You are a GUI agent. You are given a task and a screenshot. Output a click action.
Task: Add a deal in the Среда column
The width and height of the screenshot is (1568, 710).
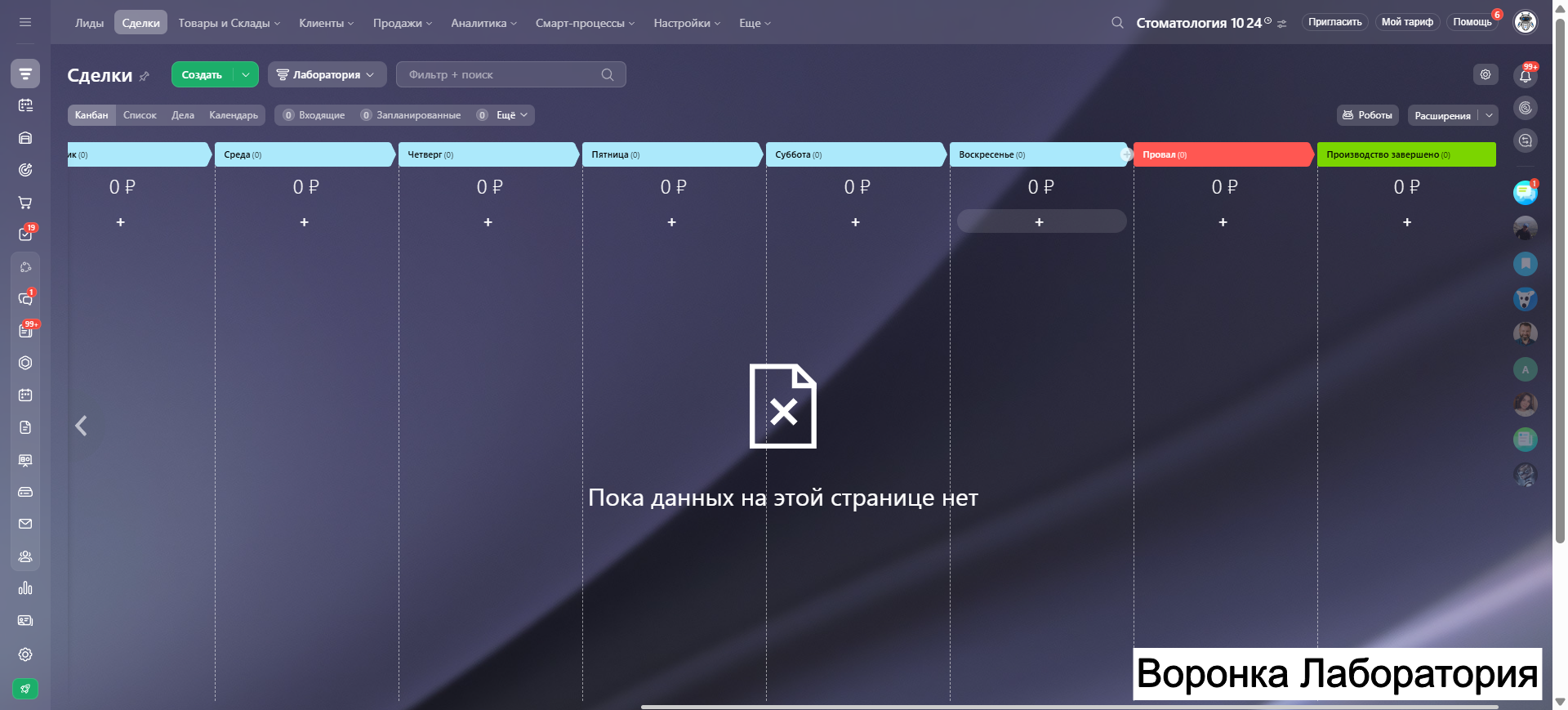pos(305,221)
